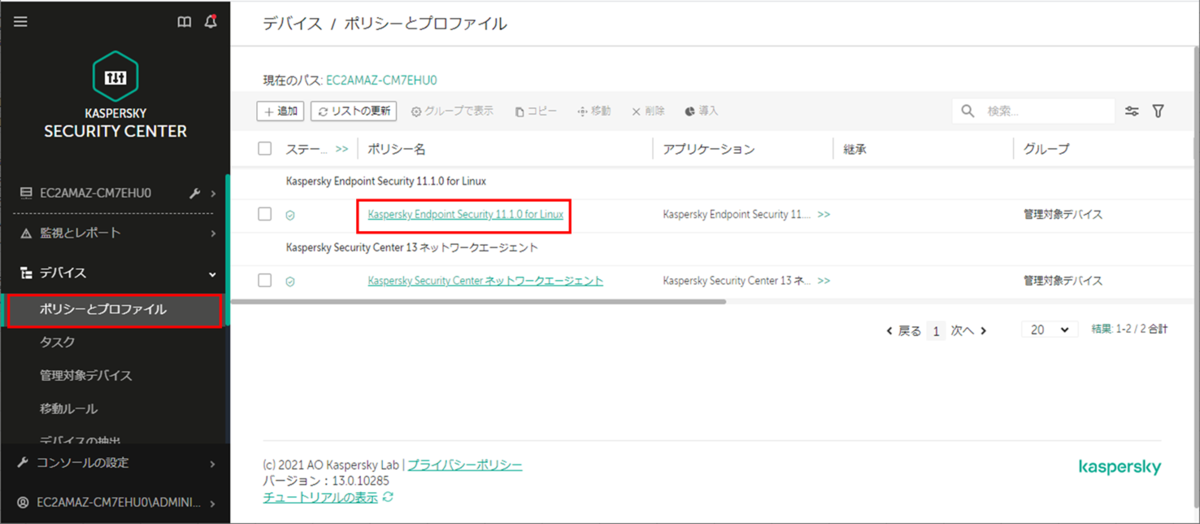This screenshot has width=1200, height=524.
Task: Expand application text in the Endpoint Security row
Action: point(824,215)
